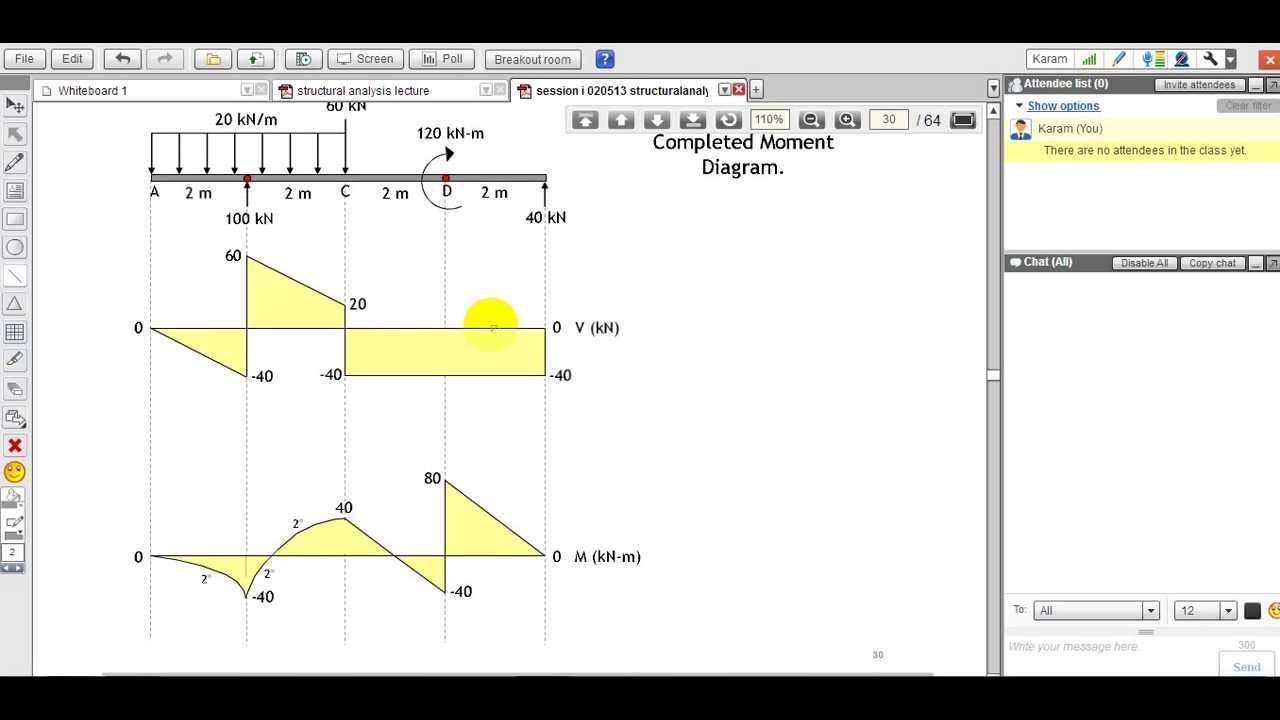Screen dimensions: 1280x720
Task: Select the rectangle shape tool
Action: 15,219
